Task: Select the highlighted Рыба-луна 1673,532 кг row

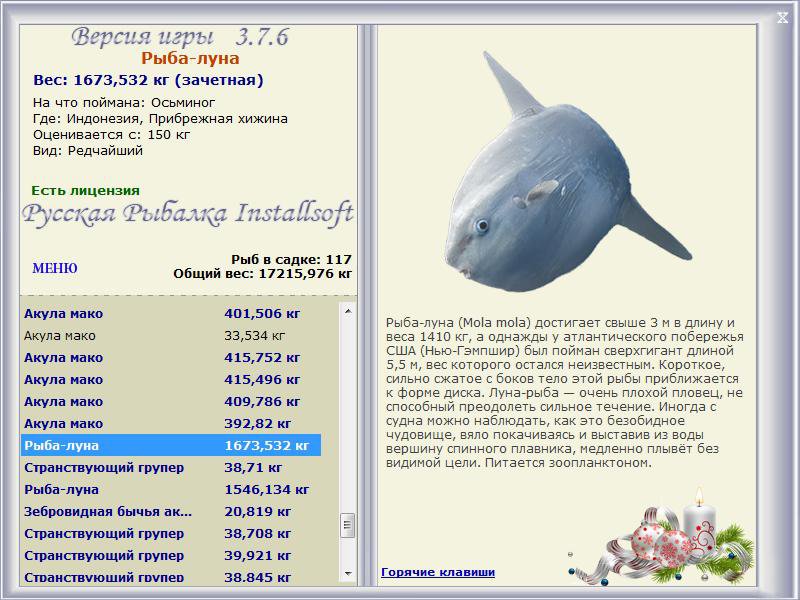Action: tap(171, 445)
